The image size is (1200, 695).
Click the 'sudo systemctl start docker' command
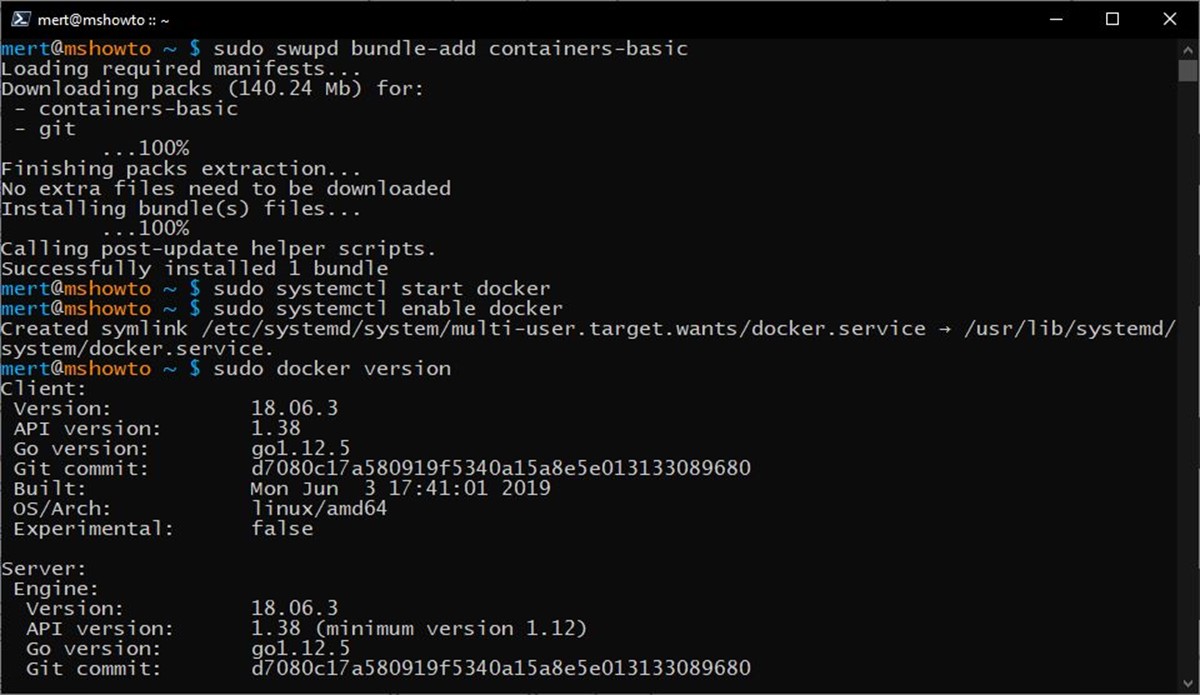(382, 289)
